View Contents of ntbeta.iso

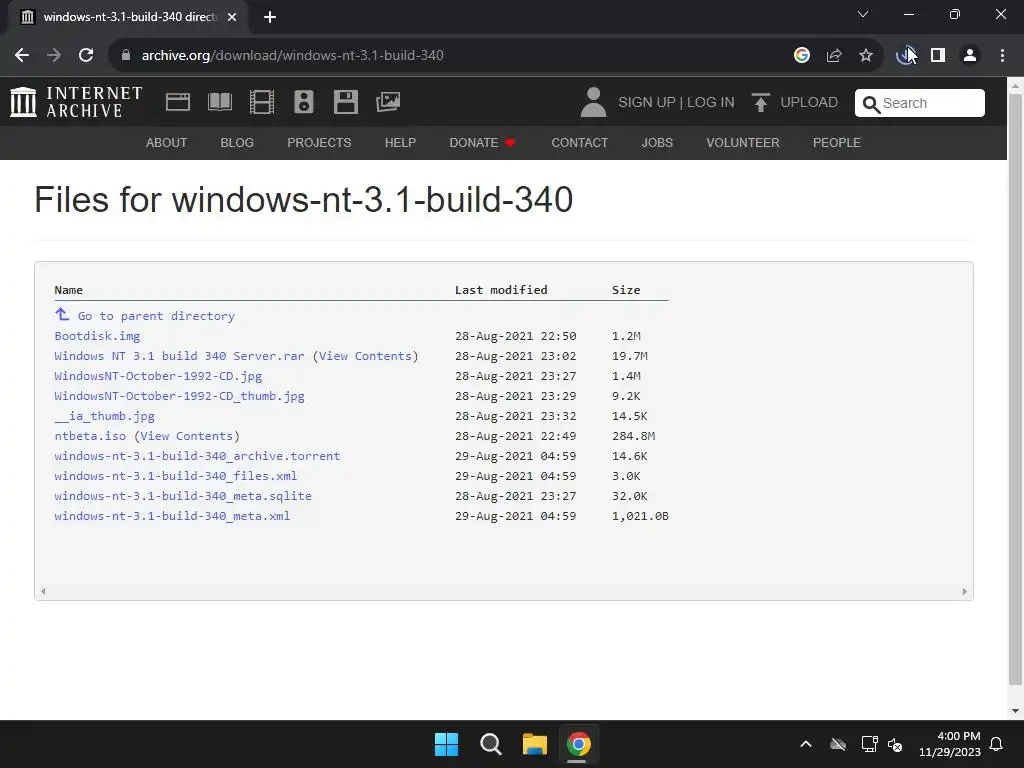tap(187, 436)
